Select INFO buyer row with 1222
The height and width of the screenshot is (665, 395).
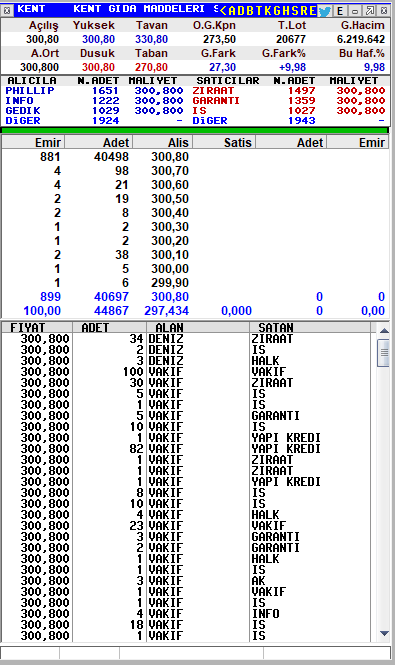94,101
